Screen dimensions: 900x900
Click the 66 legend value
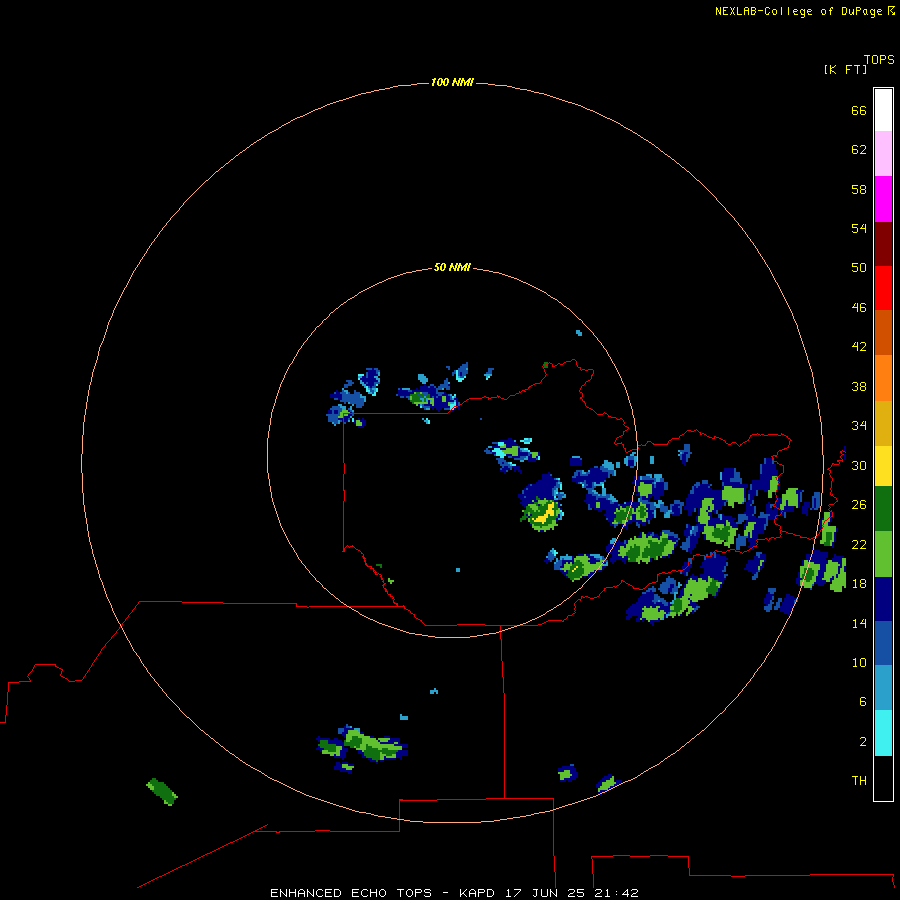(x=859, y=111)
